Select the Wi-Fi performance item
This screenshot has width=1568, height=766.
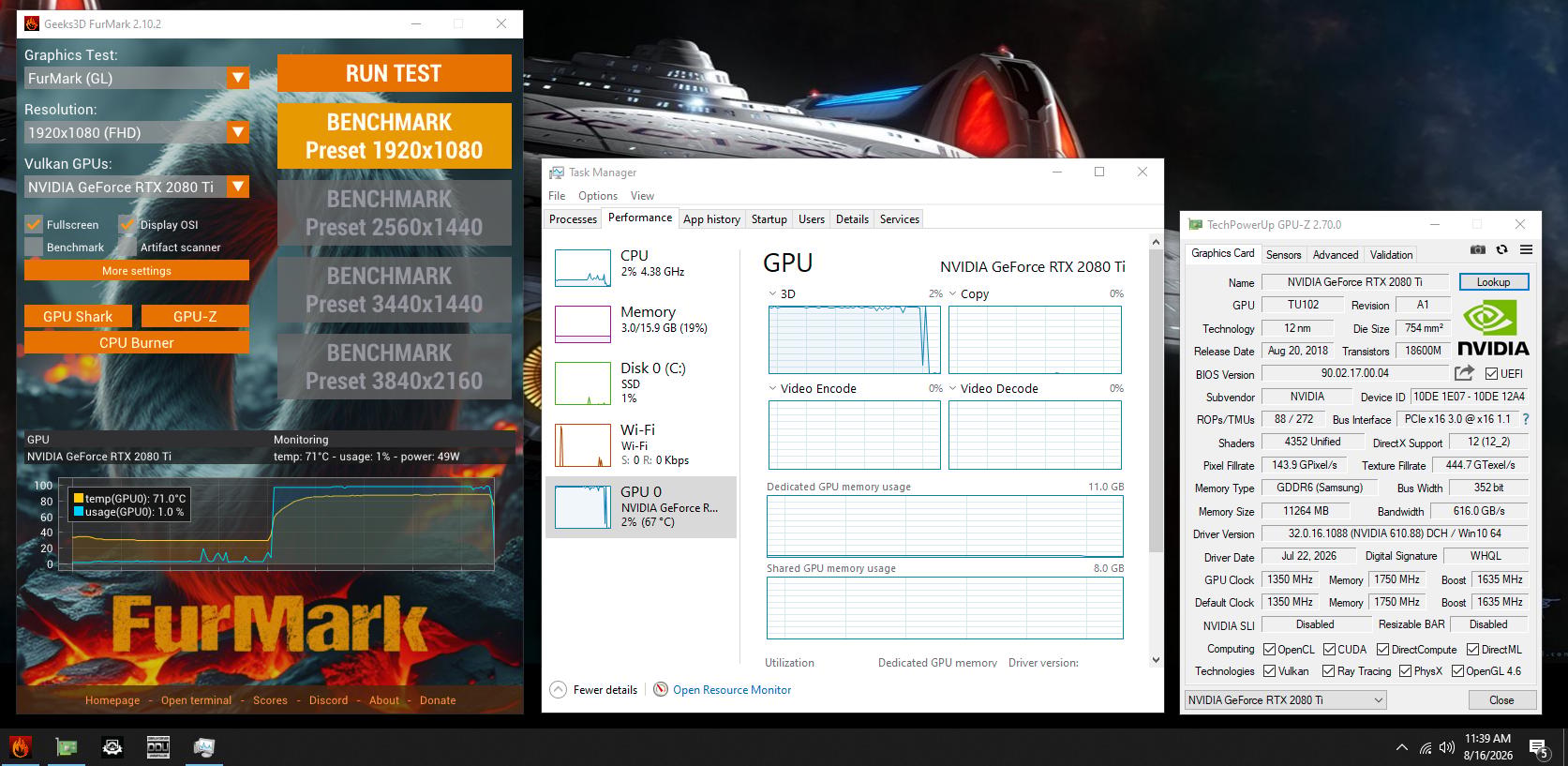(x=641, y=444)
